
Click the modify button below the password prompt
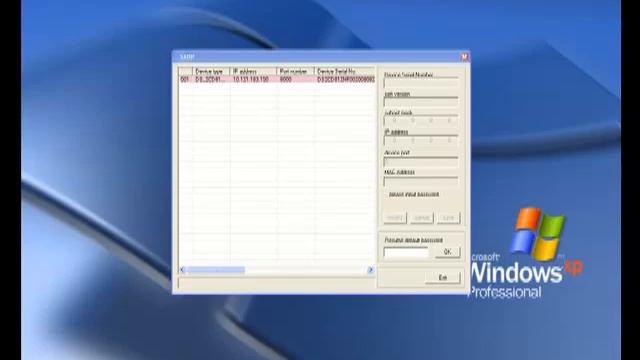(x=395, y=218)
